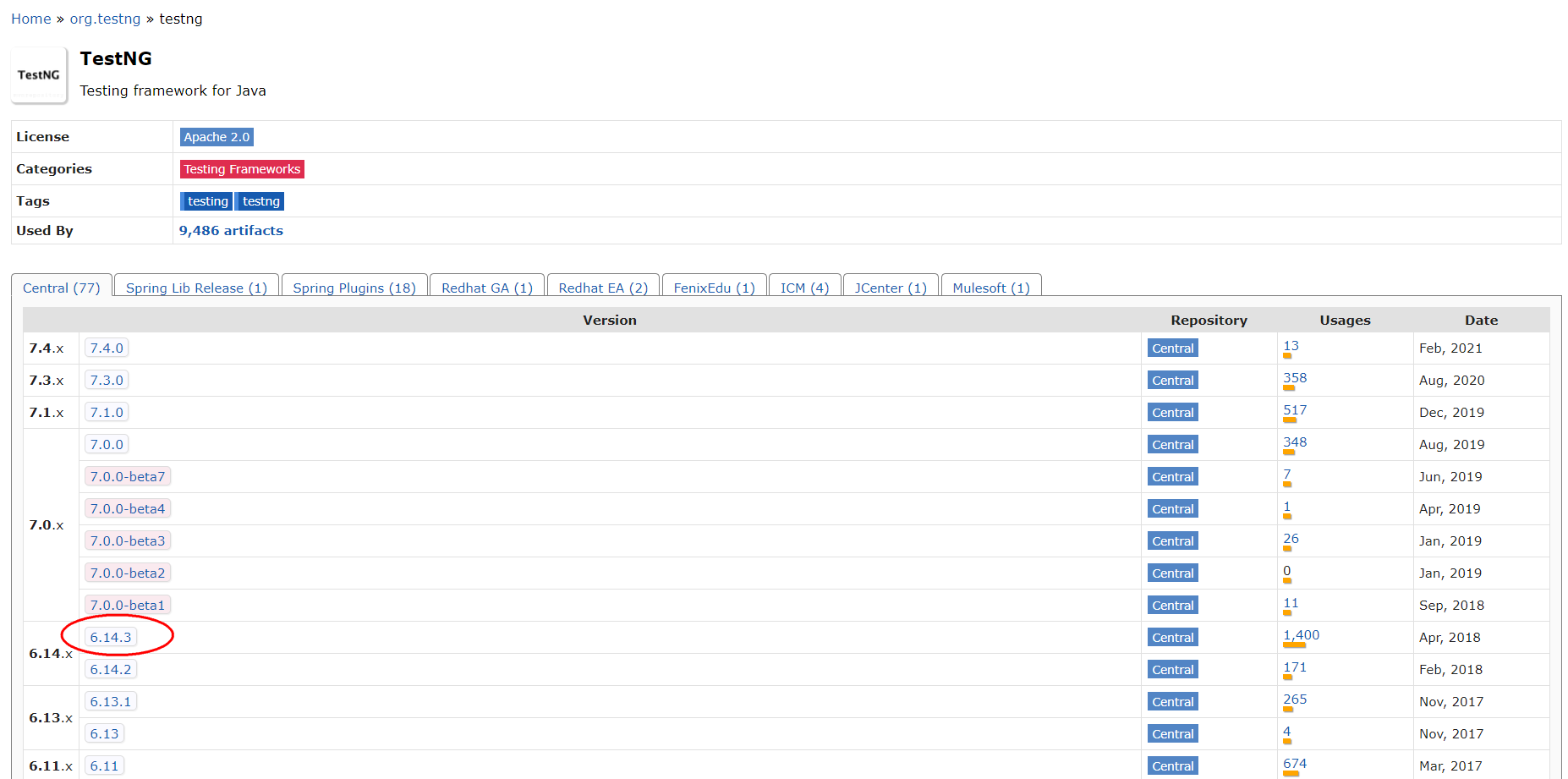Open the JCenter (1) tab
Viewport: 1568px width, 779px height.
point(891,288)
